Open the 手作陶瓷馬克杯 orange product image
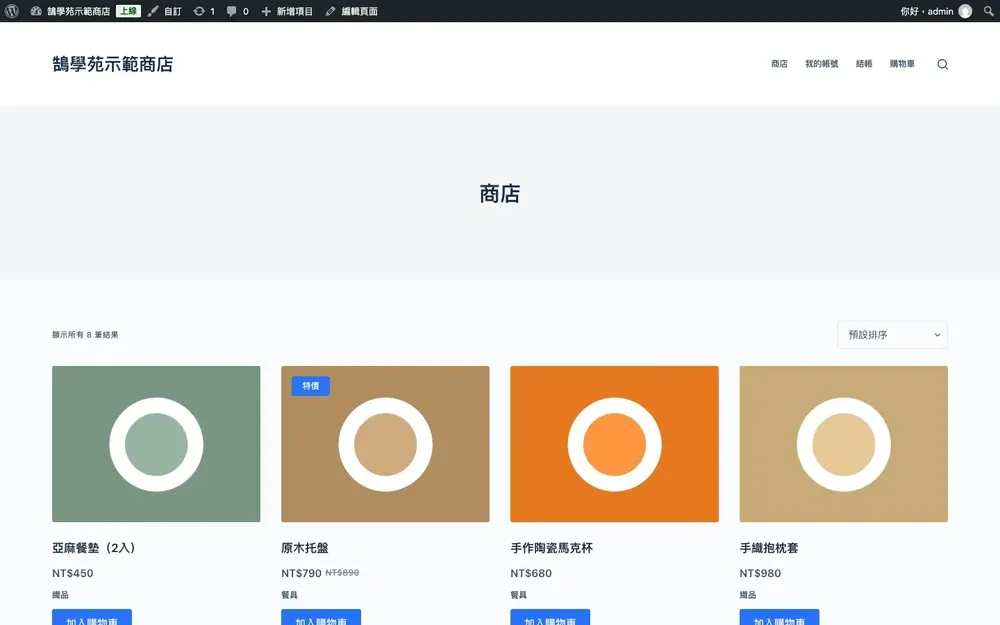This screenshot has height=625, width=1000. (614, 444)
